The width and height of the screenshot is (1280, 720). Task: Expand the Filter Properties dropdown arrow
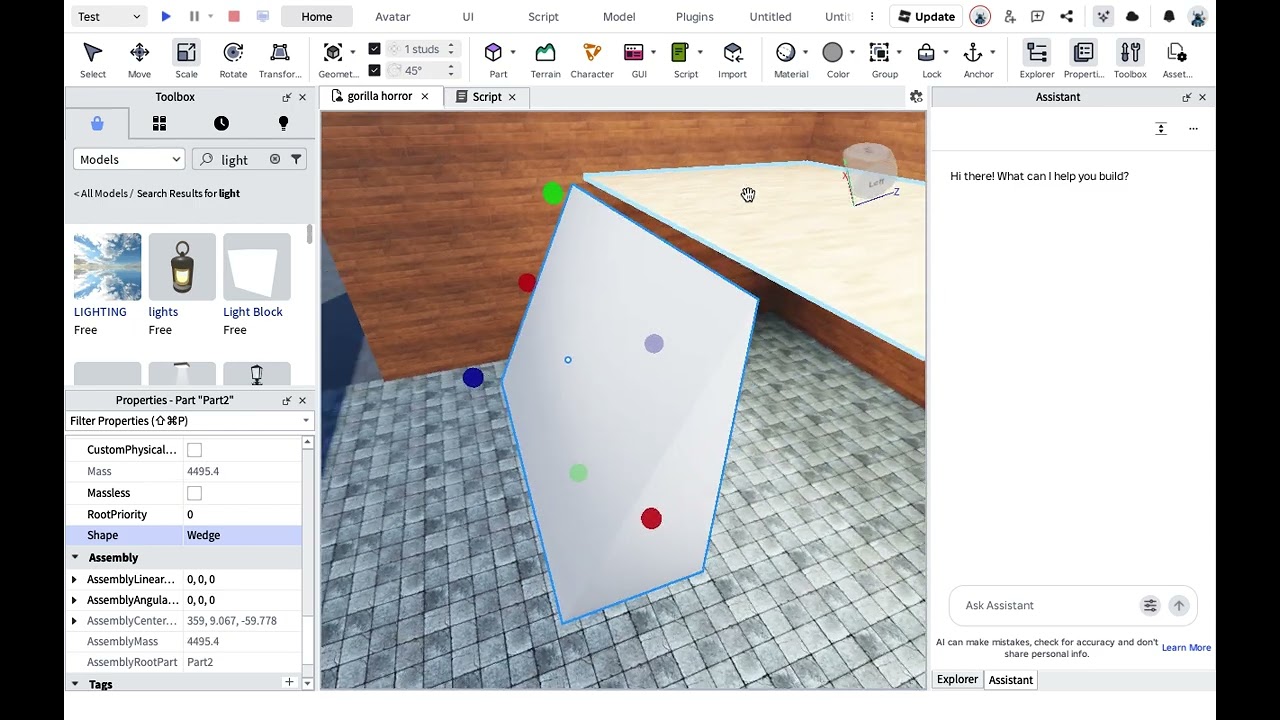306,421
